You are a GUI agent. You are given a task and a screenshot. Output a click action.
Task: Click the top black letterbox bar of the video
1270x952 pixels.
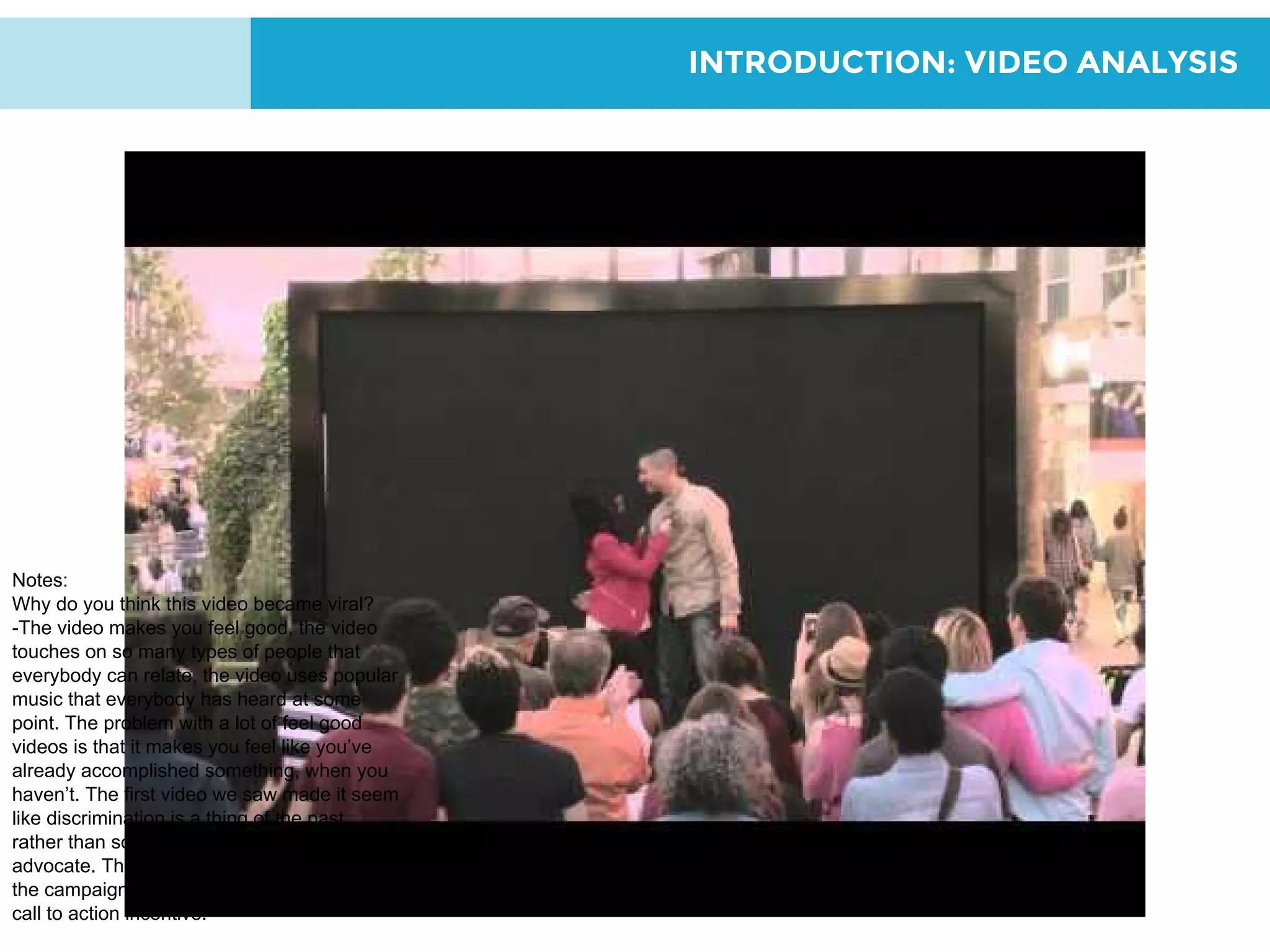pos(634,199)
